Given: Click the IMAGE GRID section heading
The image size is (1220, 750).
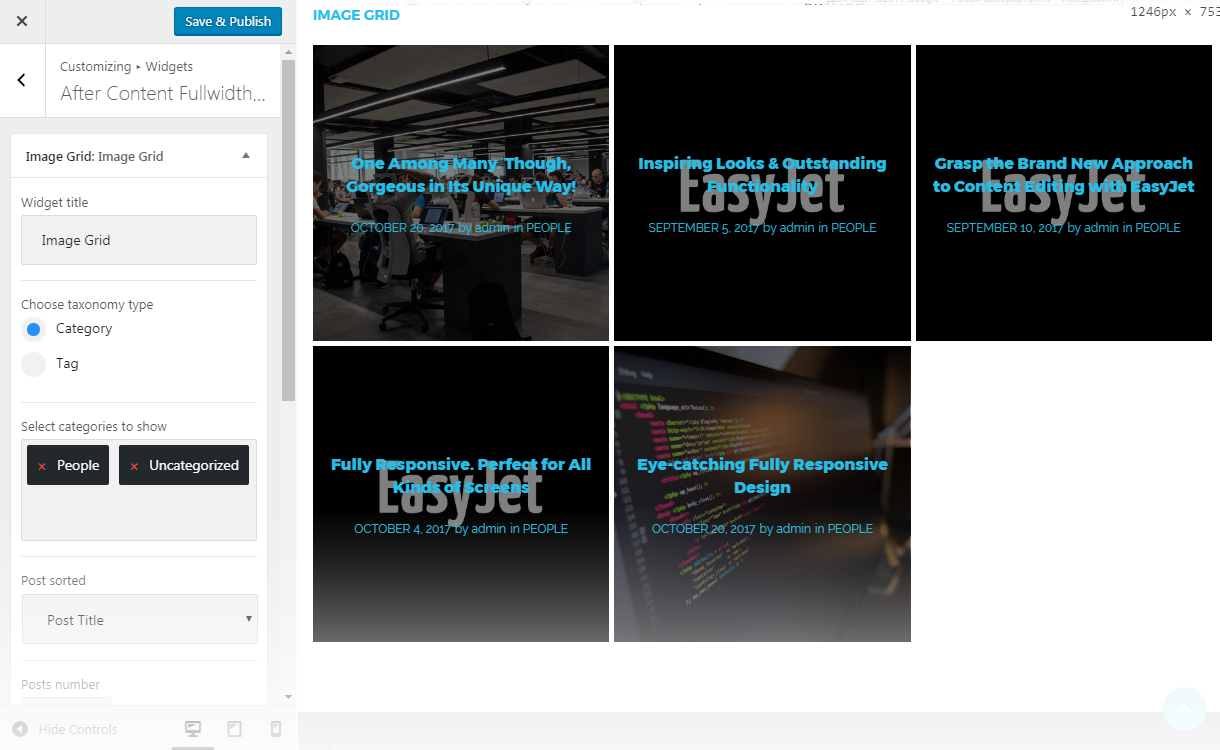Looking at the screenshot, I should [356, 15].
